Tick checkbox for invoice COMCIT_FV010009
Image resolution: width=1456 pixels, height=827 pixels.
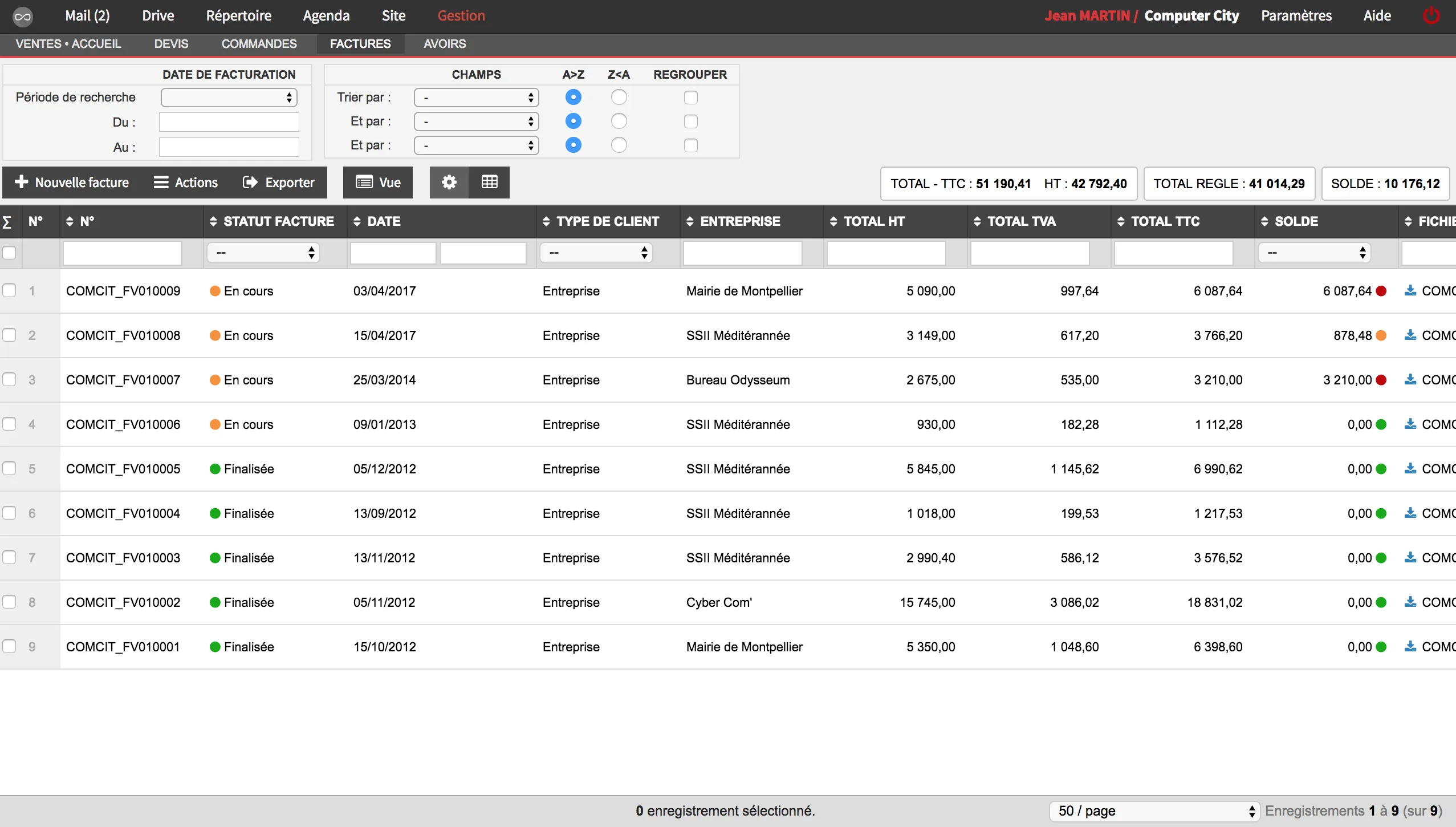(x=9, y=291)
